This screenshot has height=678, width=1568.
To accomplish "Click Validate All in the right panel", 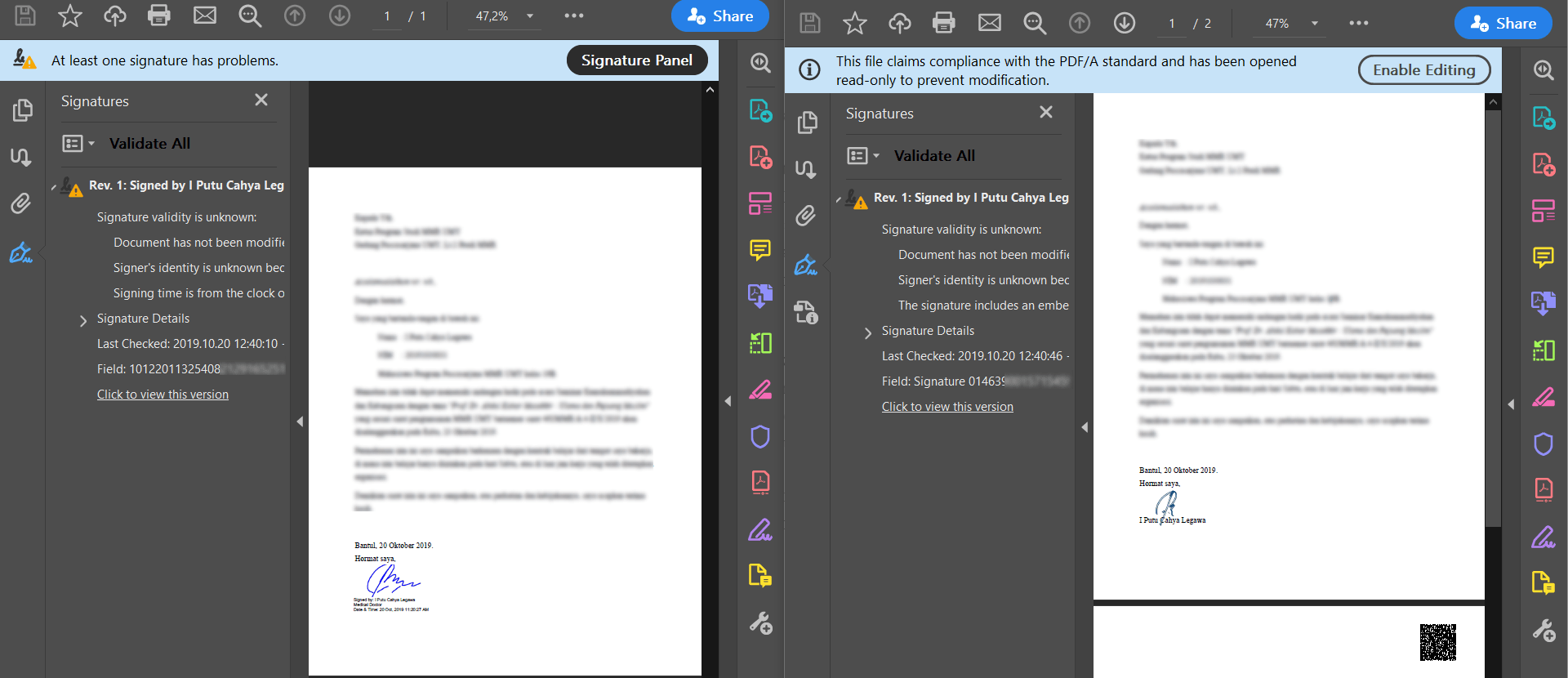I will pyautogui.click(x=934, y=156).
